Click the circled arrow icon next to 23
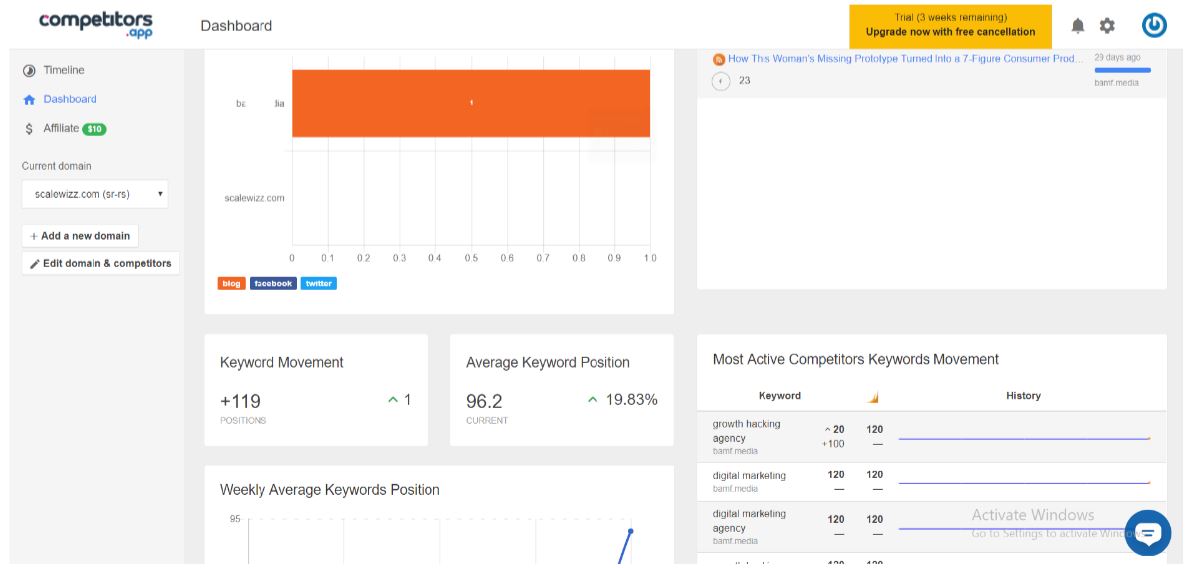 pyautogui.click(x=721, y=81)
